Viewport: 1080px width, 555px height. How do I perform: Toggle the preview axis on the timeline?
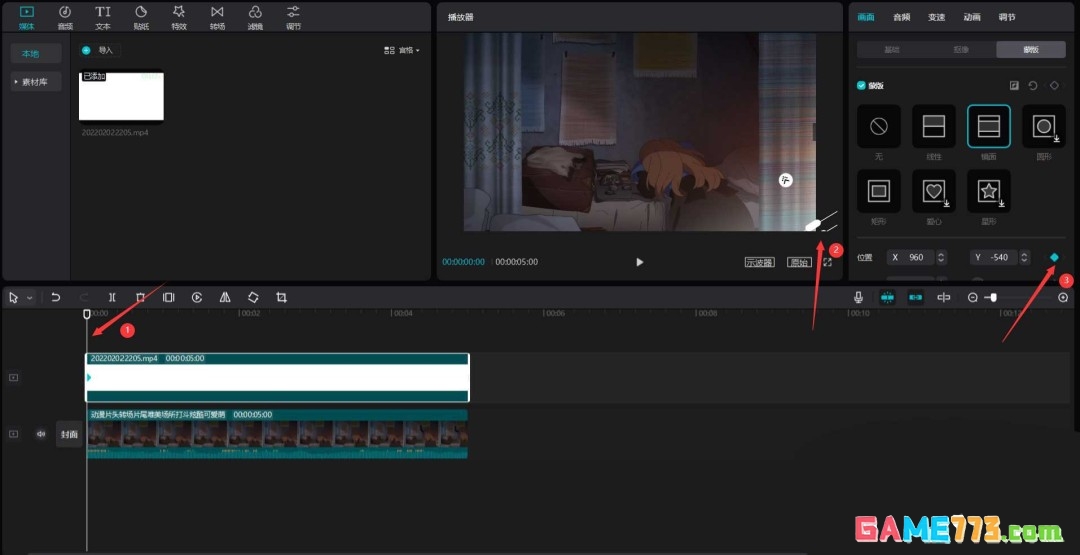944,297
